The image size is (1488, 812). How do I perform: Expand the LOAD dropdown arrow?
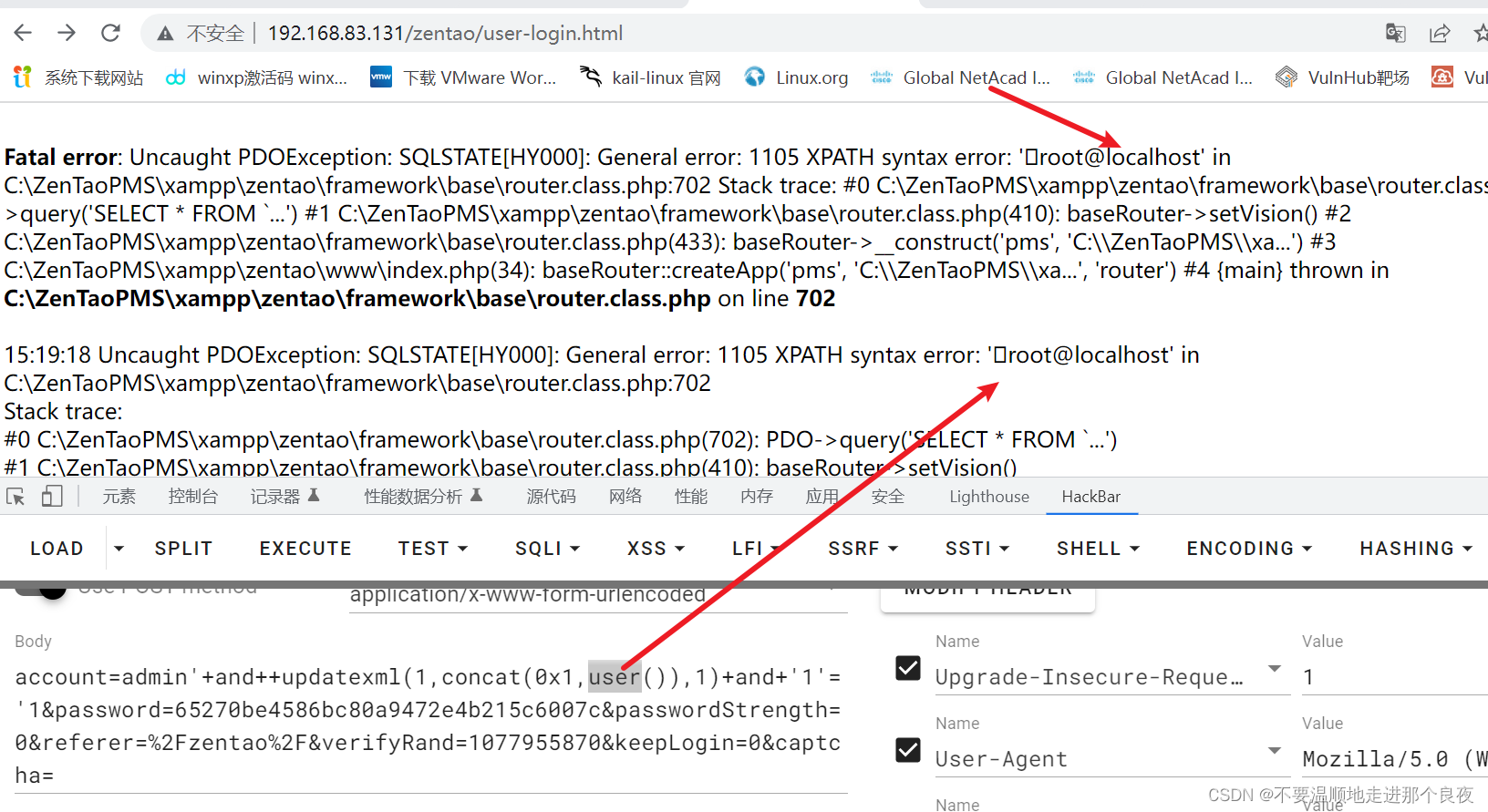pyautogui.click(x=119, y=549)
